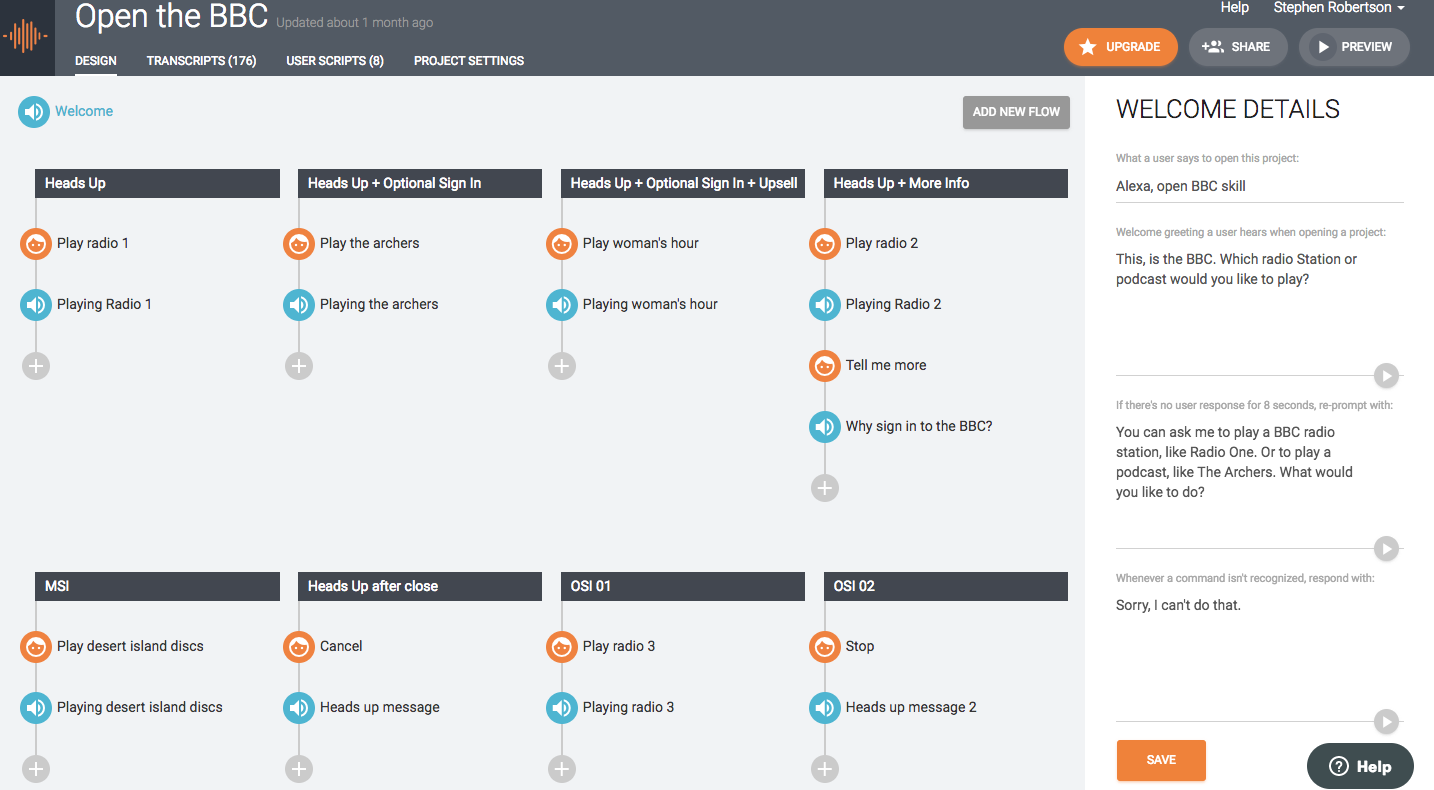Add step under OSI 01 flow
Screen dimensions: 1434x790
click(562, 769)
